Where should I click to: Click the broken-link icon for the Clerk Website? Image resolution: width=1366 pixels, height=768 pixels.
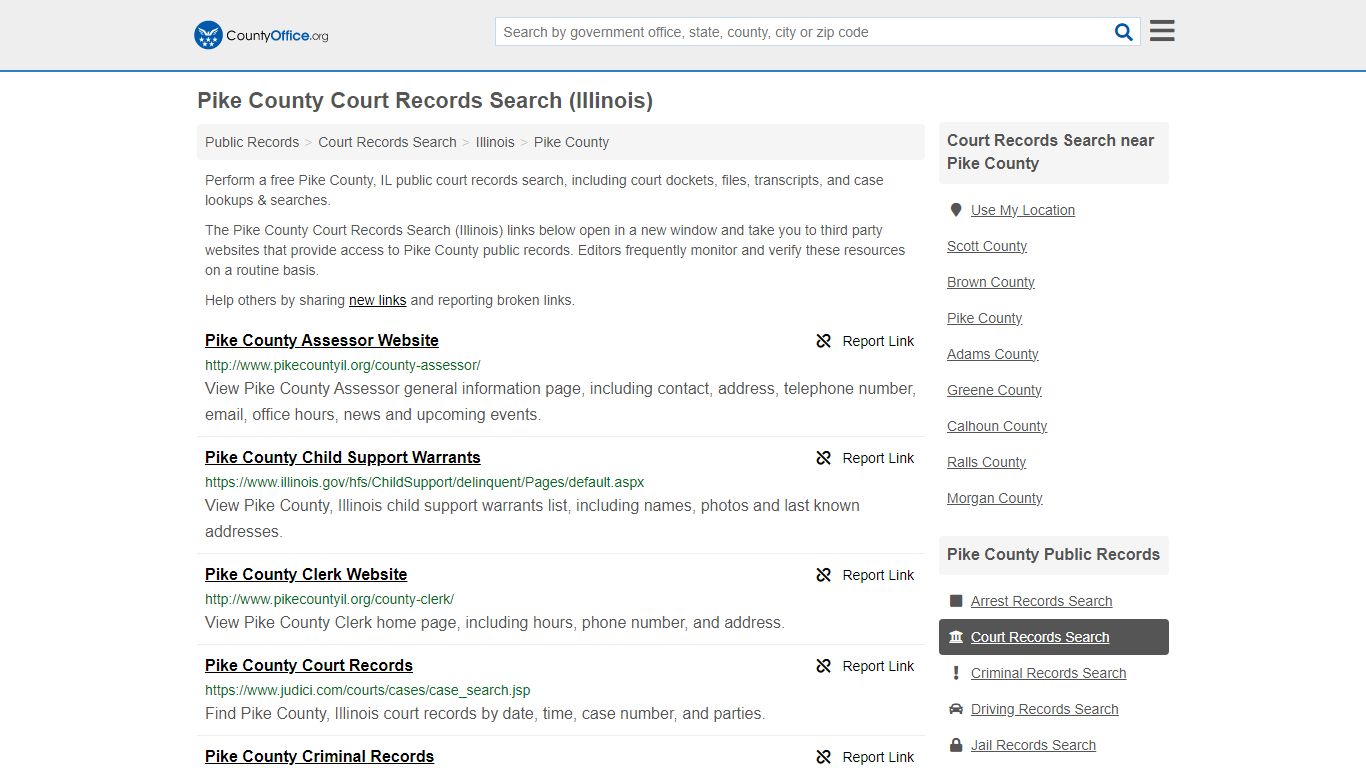click(x=824, y=575)
